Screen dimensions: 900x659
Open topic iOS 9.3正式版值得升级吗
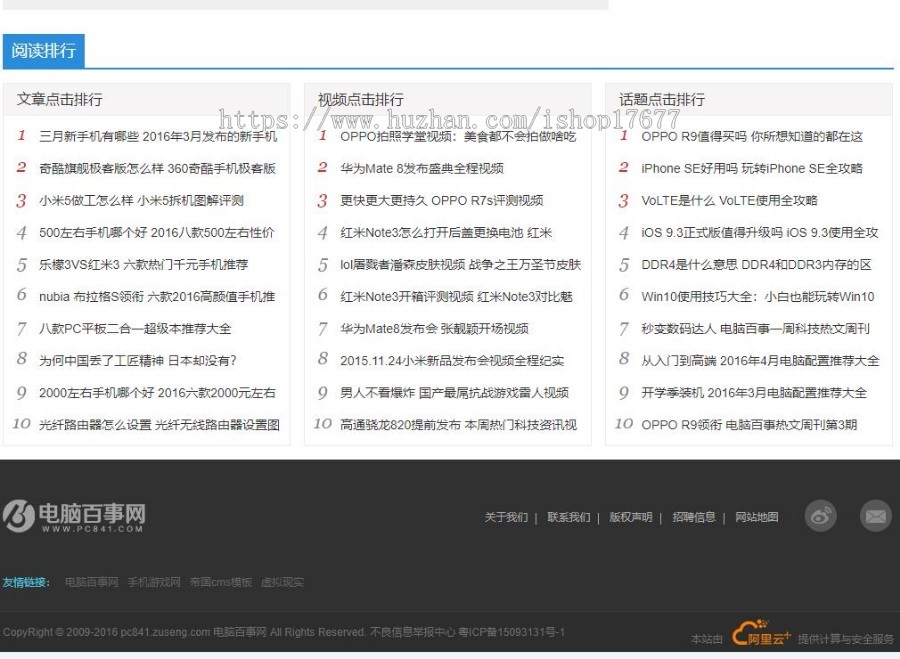tap(760, 232)
